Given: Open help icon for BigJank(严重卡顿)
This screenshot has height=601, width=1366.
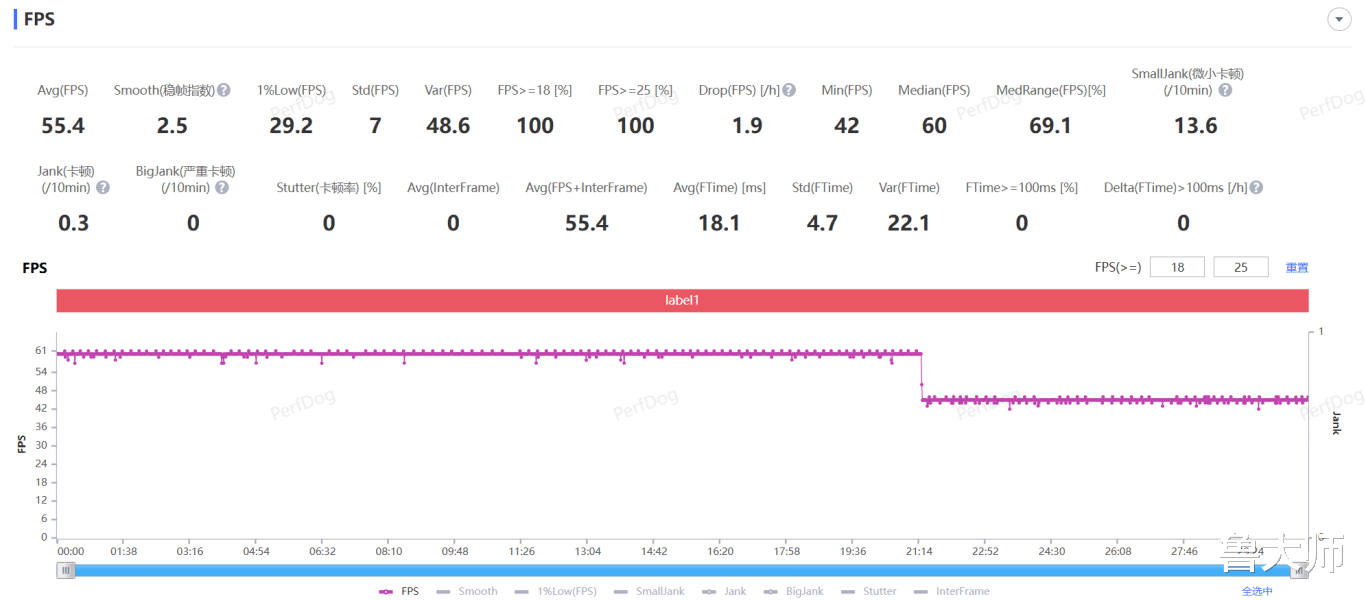Looking at the screenshot, I should click(x=222, y=187).
